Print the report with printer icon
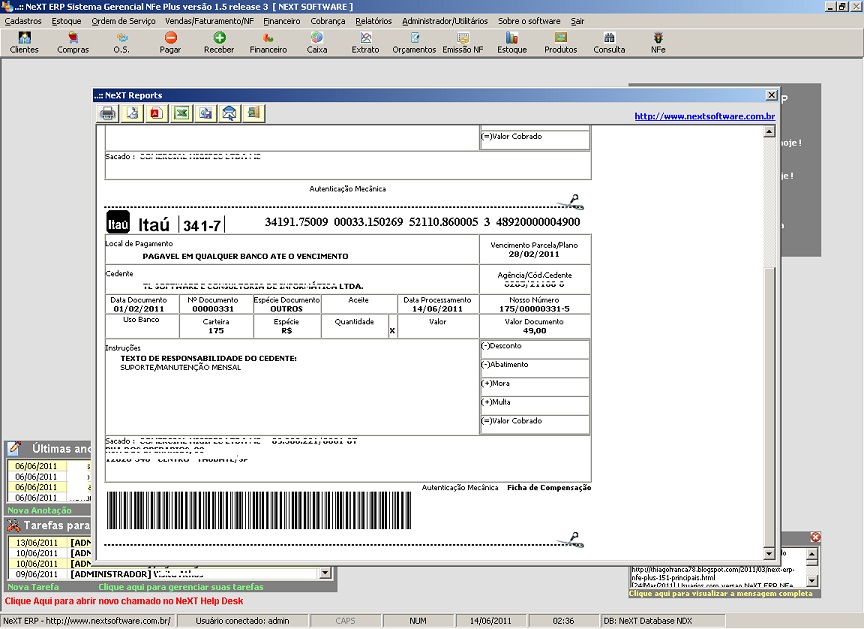The height and width of the screenshot is (629, 864). coord(108,113)
